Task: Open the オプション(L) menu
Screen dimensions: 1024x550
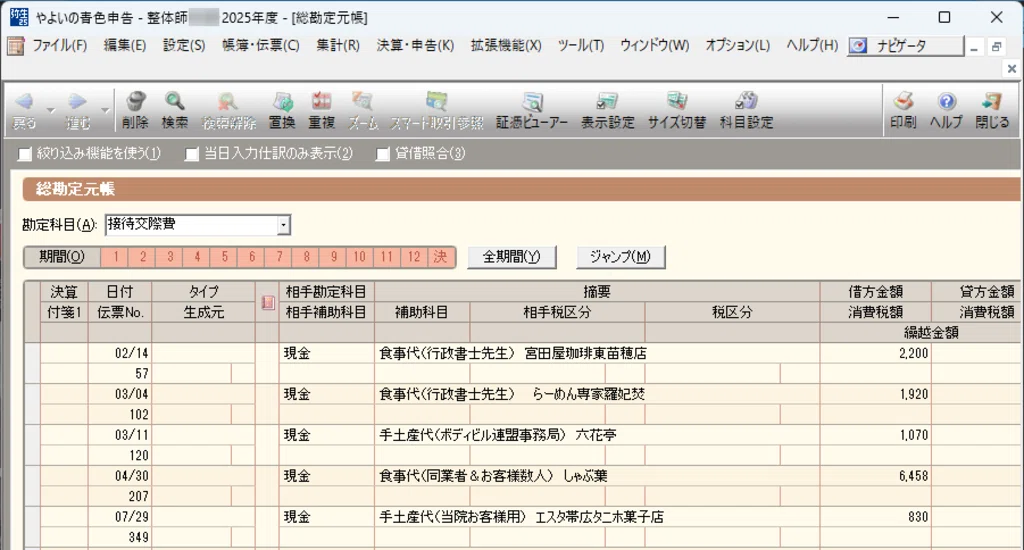Action: [x=737, y=46]
